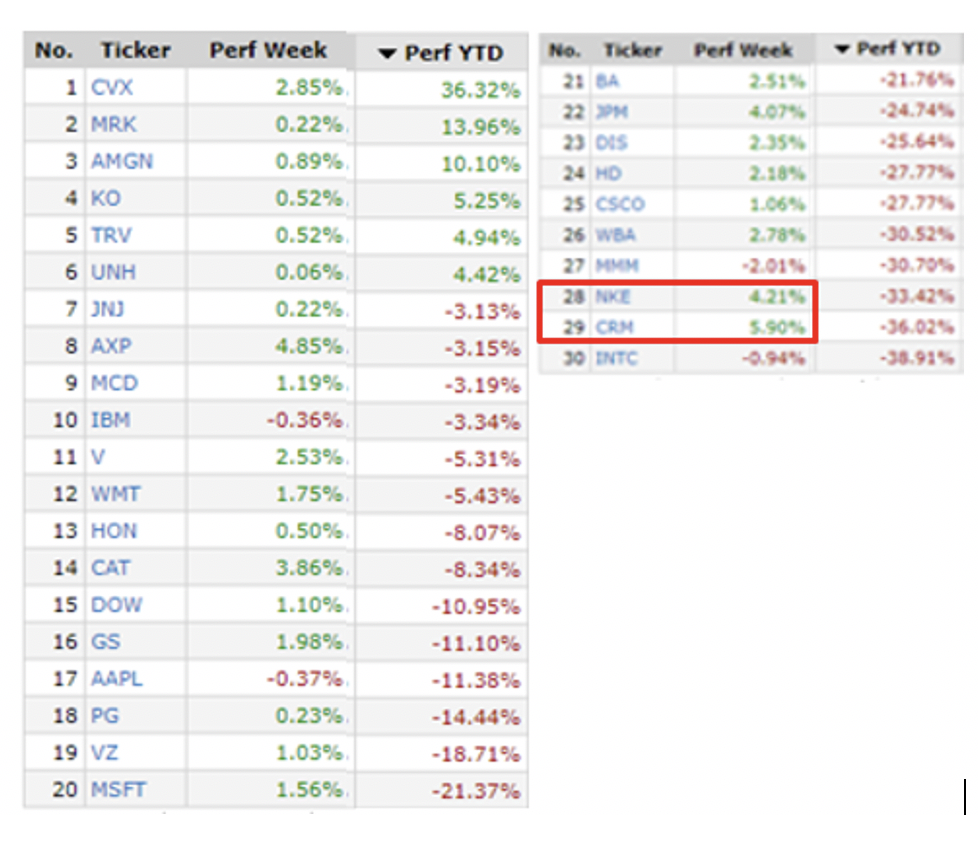
Task: Open the CVX ticker link
Action: pos(112,87)
